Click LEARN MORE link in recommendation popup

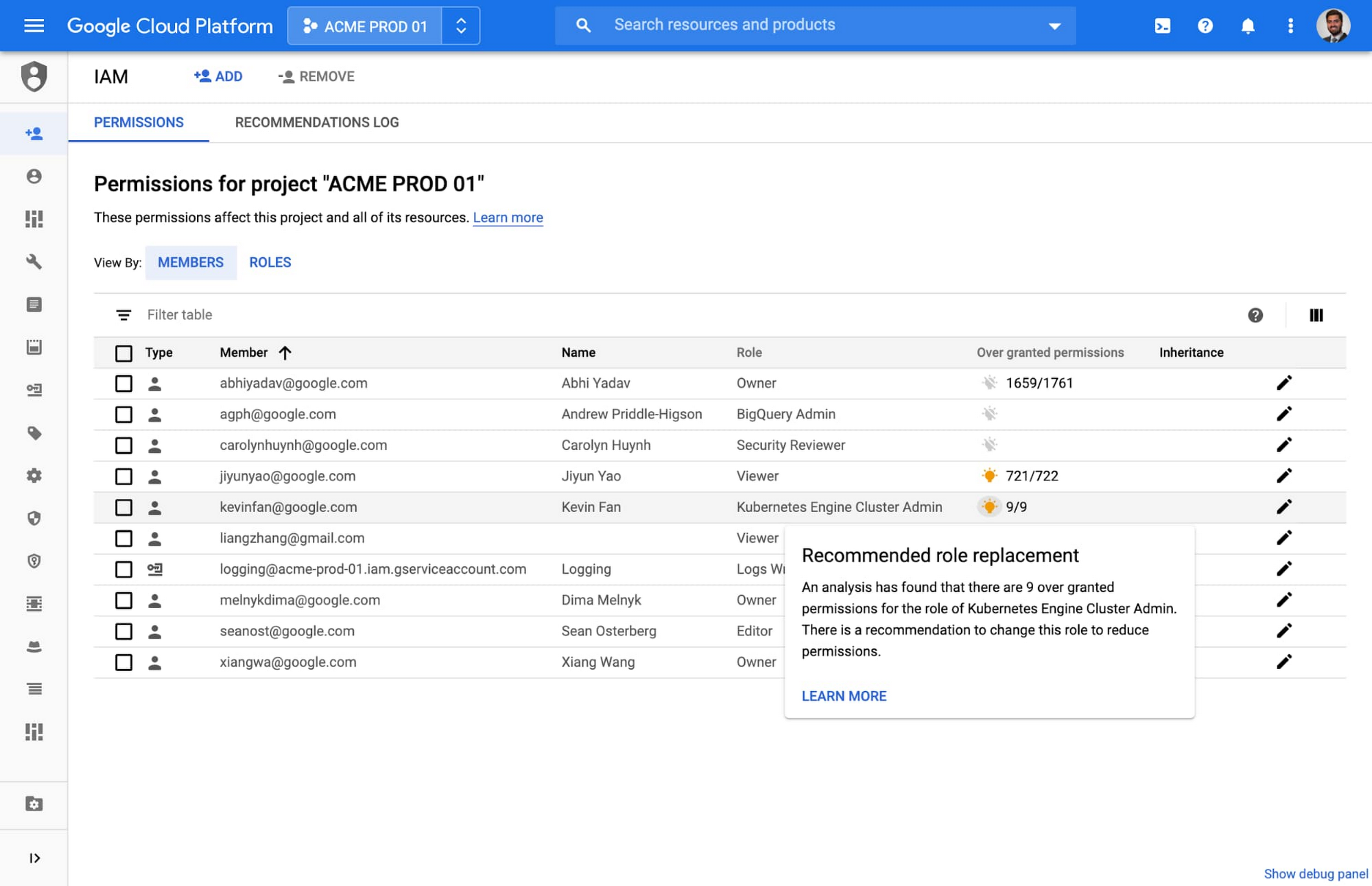click(x=844, y=695)
